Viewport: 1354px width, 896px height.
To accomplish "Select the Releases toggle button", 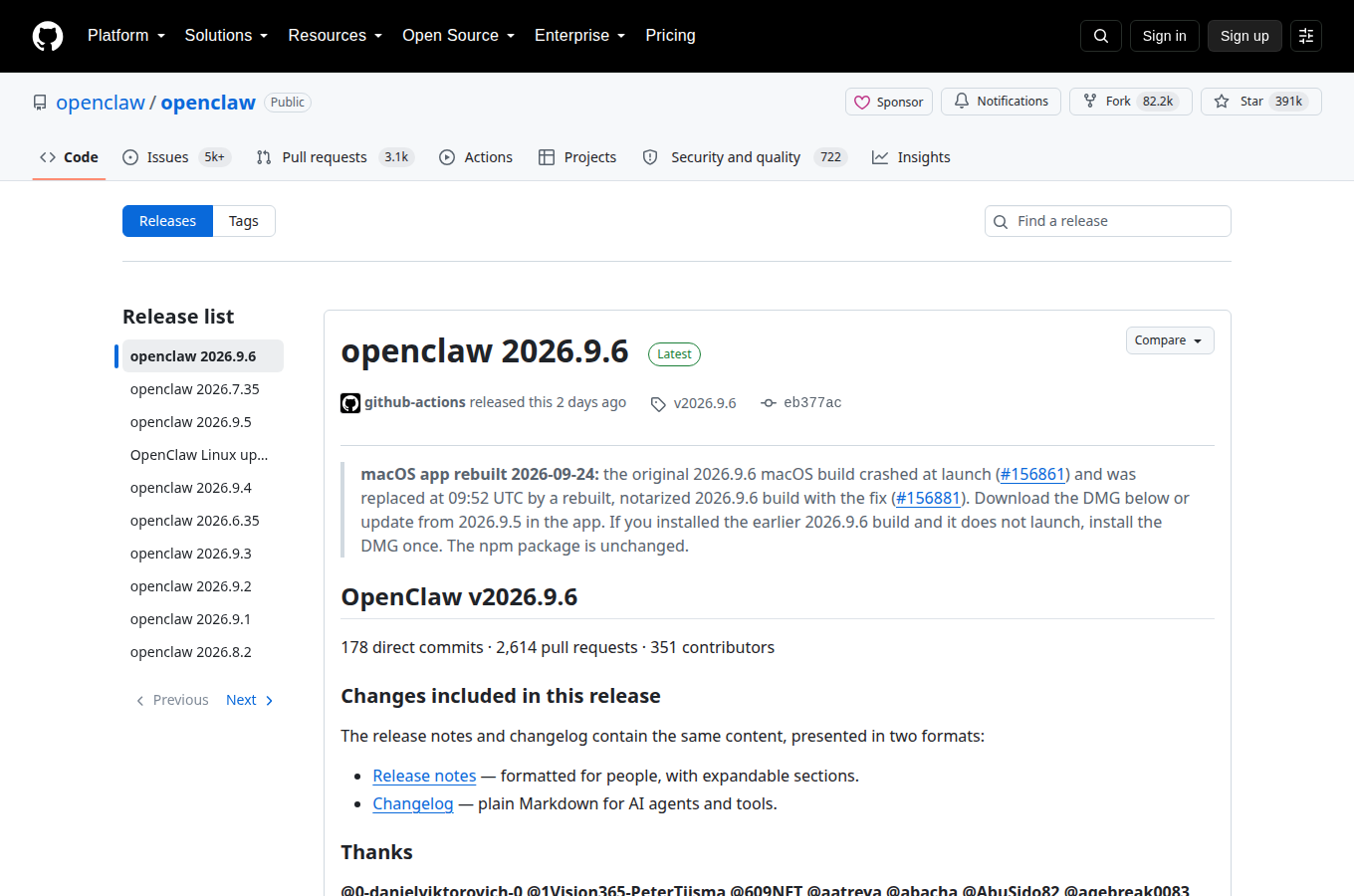I will point(167,221).
